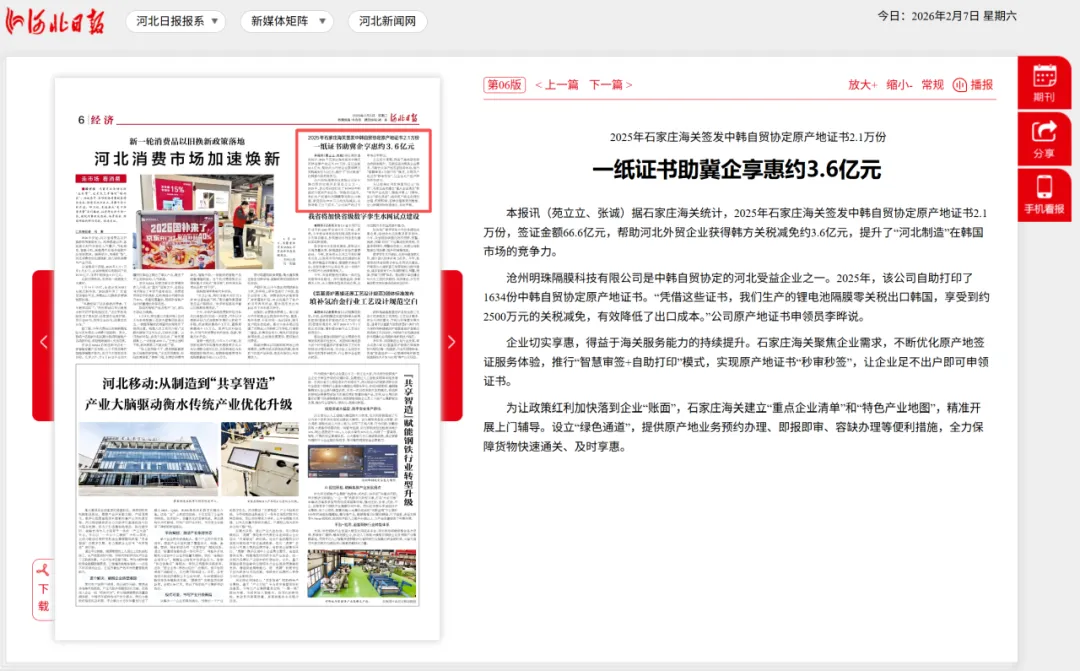Go to next page with right arrow
Viewport: 1080px width, 671px height.
click(451, 343)
